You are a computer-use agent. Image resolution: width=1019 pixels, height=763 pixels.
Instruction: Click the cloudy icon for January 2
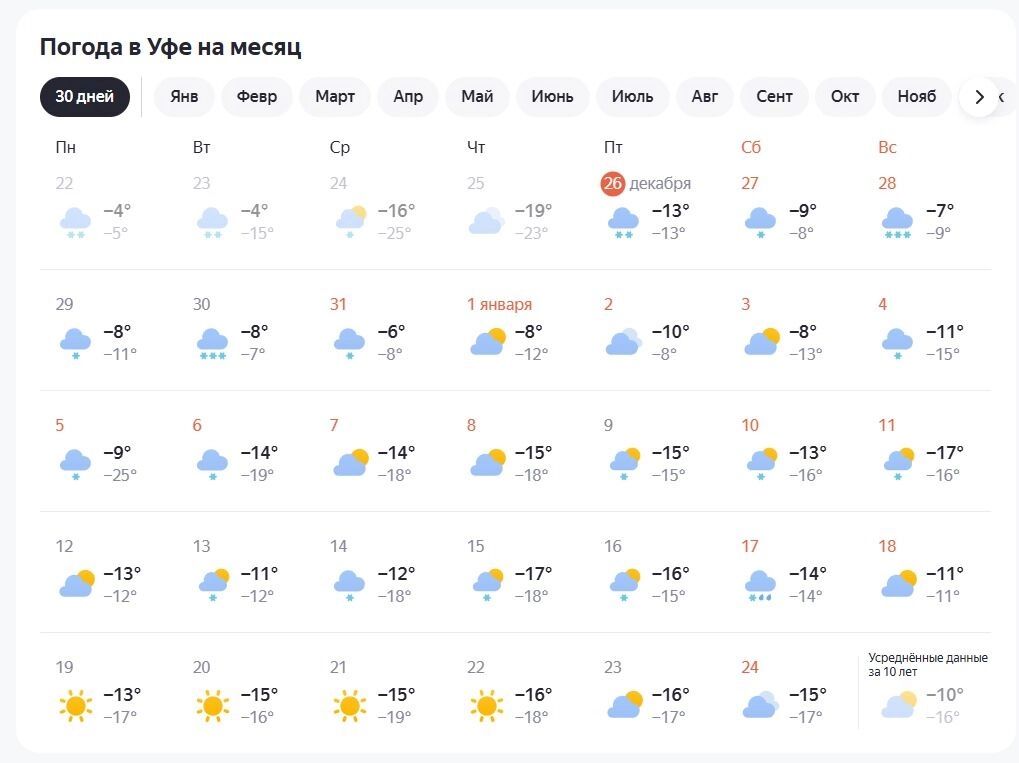(623, 343)
